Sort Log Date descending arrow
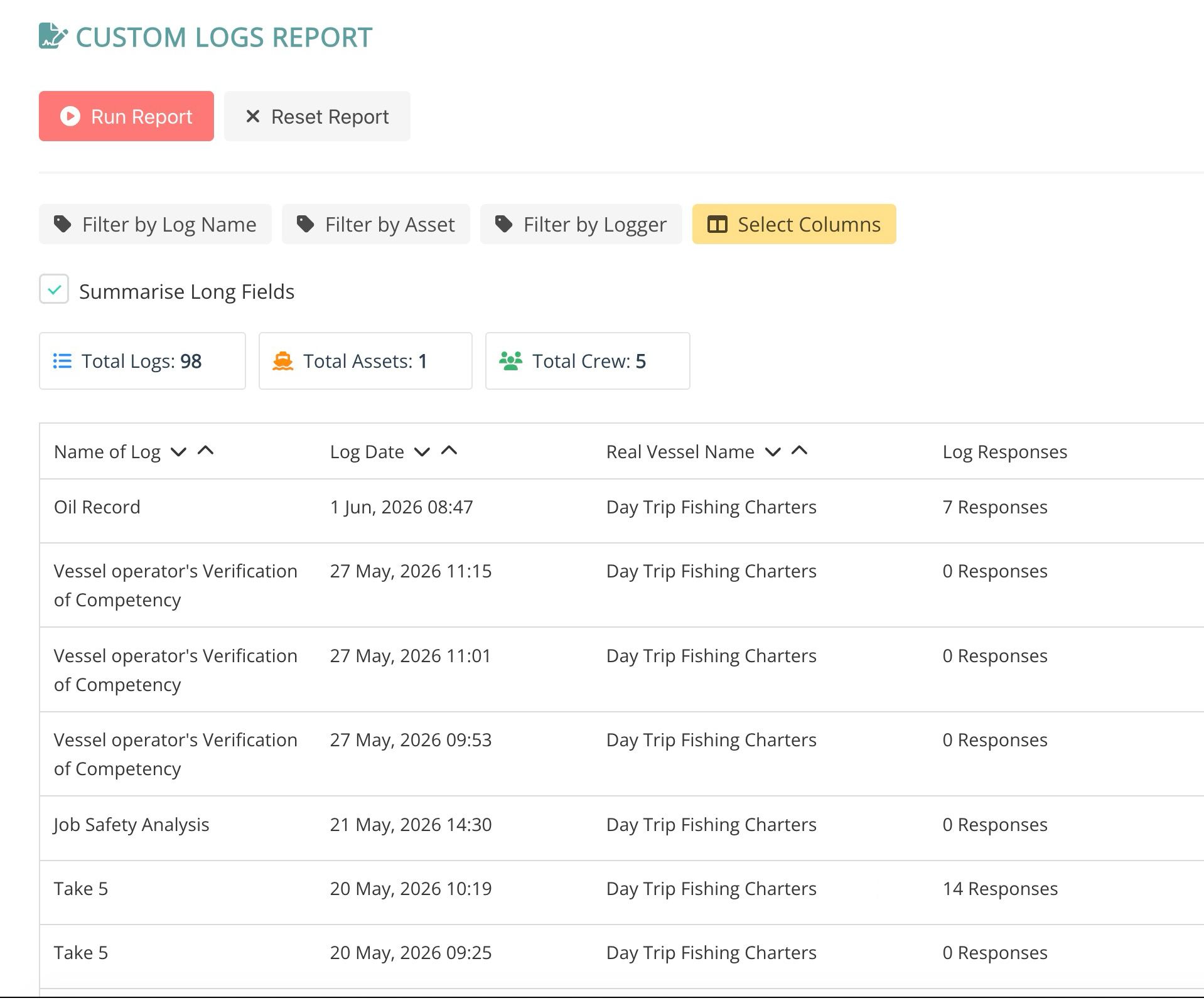 pyautogui.click(x=422, y=452)
